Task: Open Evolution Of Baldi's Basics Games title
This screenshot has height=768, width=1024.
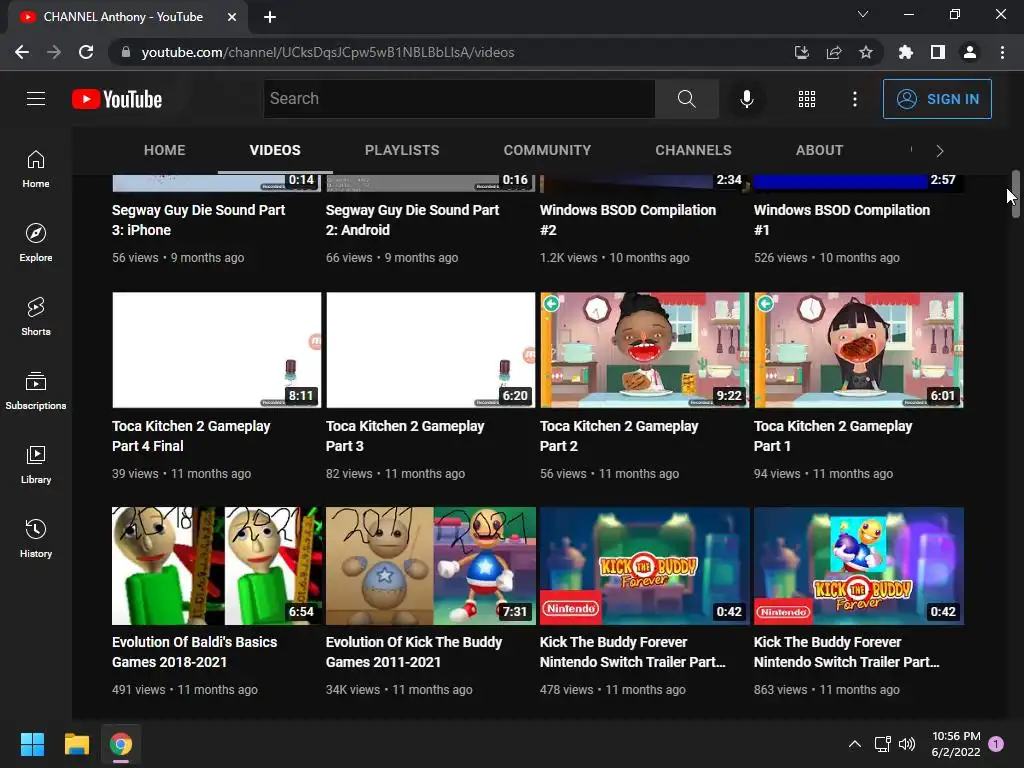Action: click(x=195, y=652)
